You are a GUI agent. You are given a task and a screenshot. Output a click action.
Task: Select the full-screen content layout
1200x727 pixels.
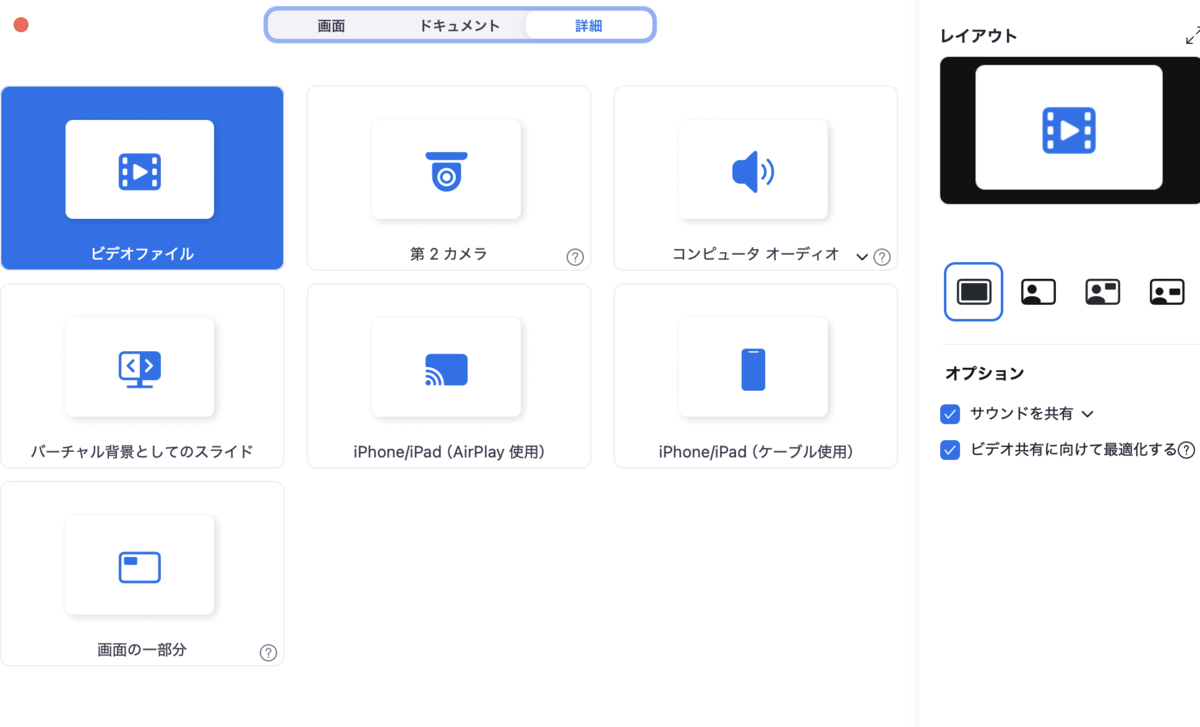pos(973,291)
